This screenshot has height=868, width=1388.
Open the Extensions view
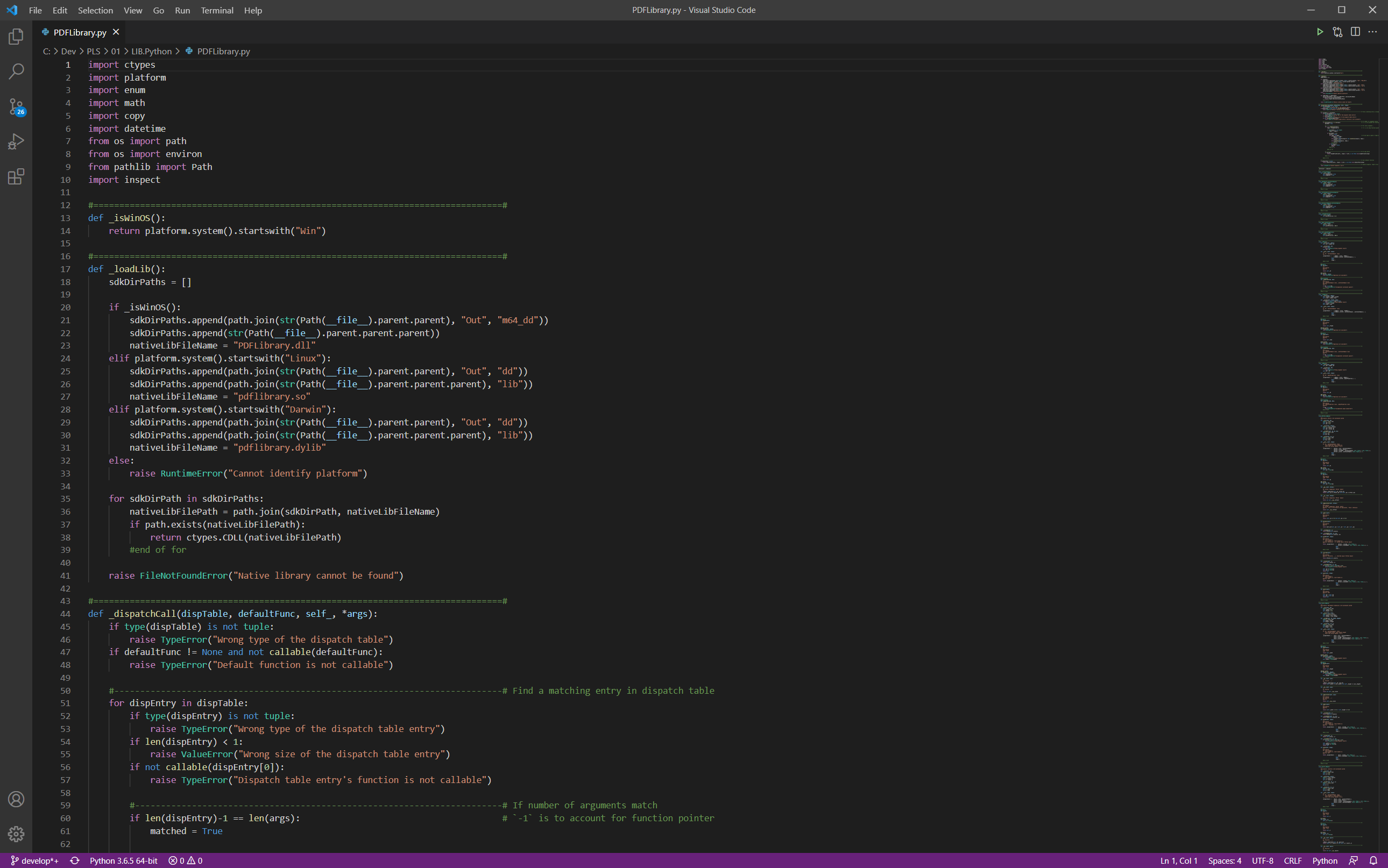(16, 176)
